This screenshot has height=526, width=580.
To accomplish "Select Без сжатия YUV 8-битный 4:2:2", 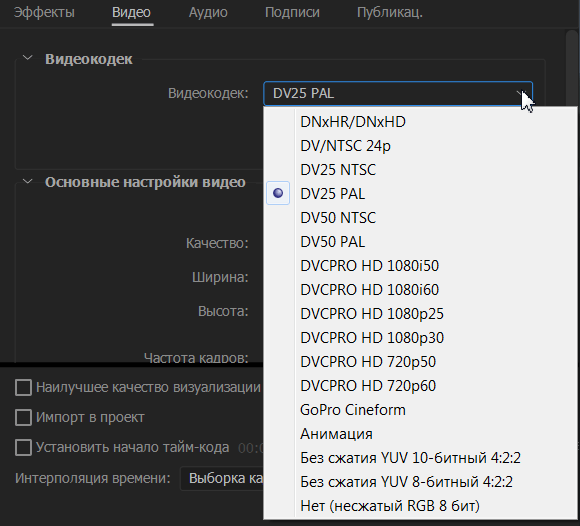I will 420,482.
